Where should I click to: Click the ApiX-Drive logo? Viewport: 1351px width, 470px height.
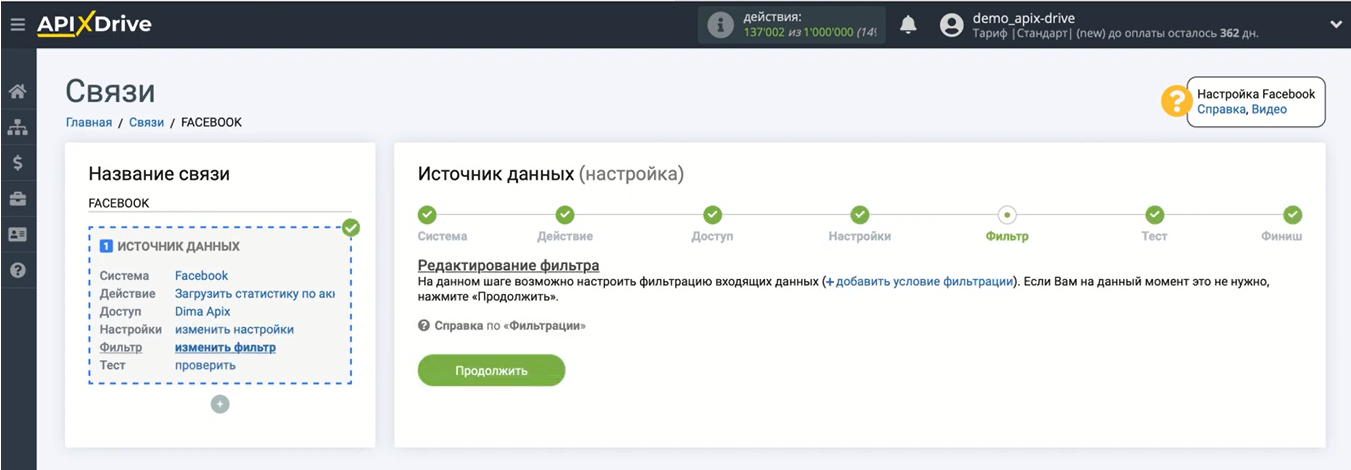click(95, 24)
